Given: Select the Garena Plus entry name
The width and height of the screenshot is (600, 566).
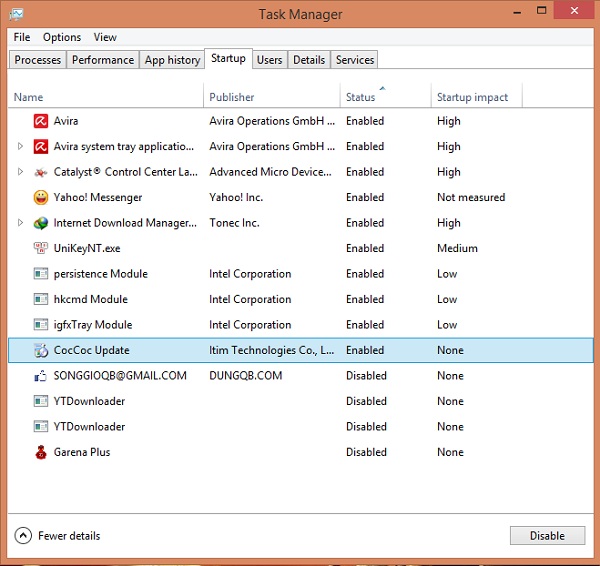Looking at the screenshot, I should coord(82,452).
